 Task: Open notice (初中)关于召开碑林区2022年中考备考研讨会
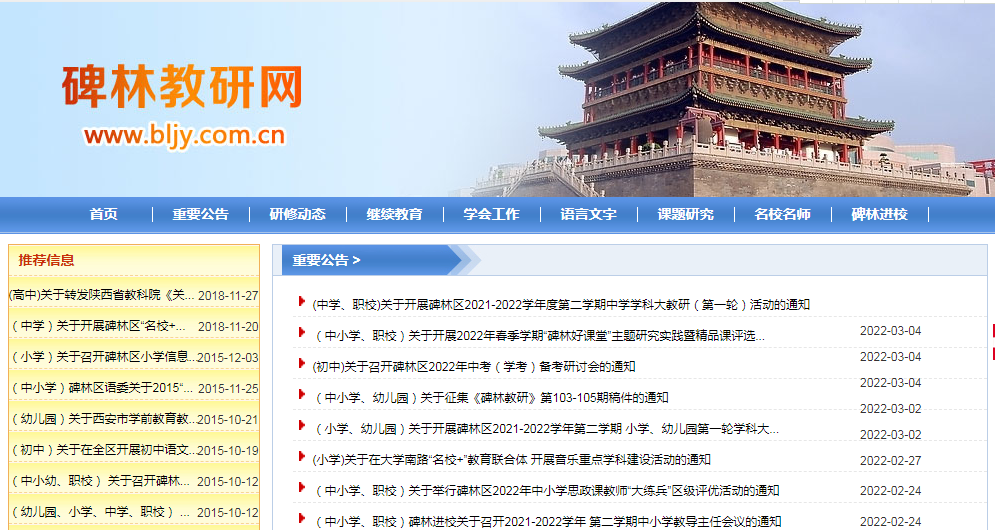click(x=474, y=367)
